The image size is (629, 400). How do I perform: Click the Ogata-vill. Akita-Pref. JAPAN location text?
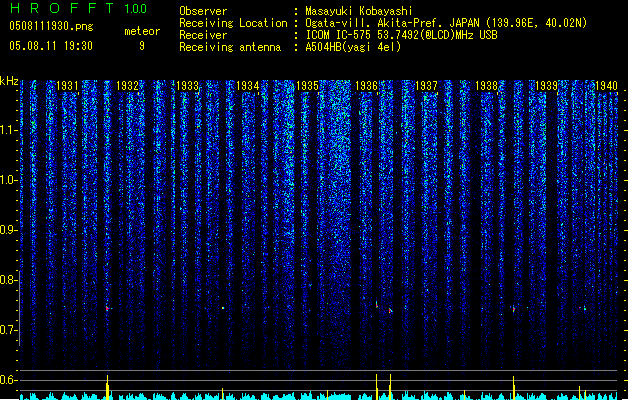click(446, 23)
